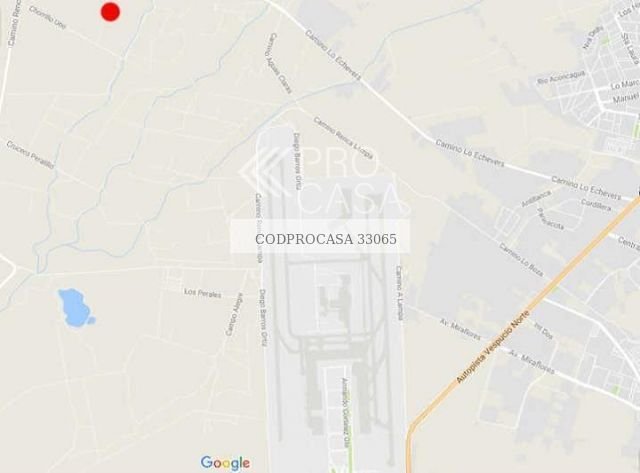Click the Av. Miraflores label near Camino A Lampa

(460, 329)
